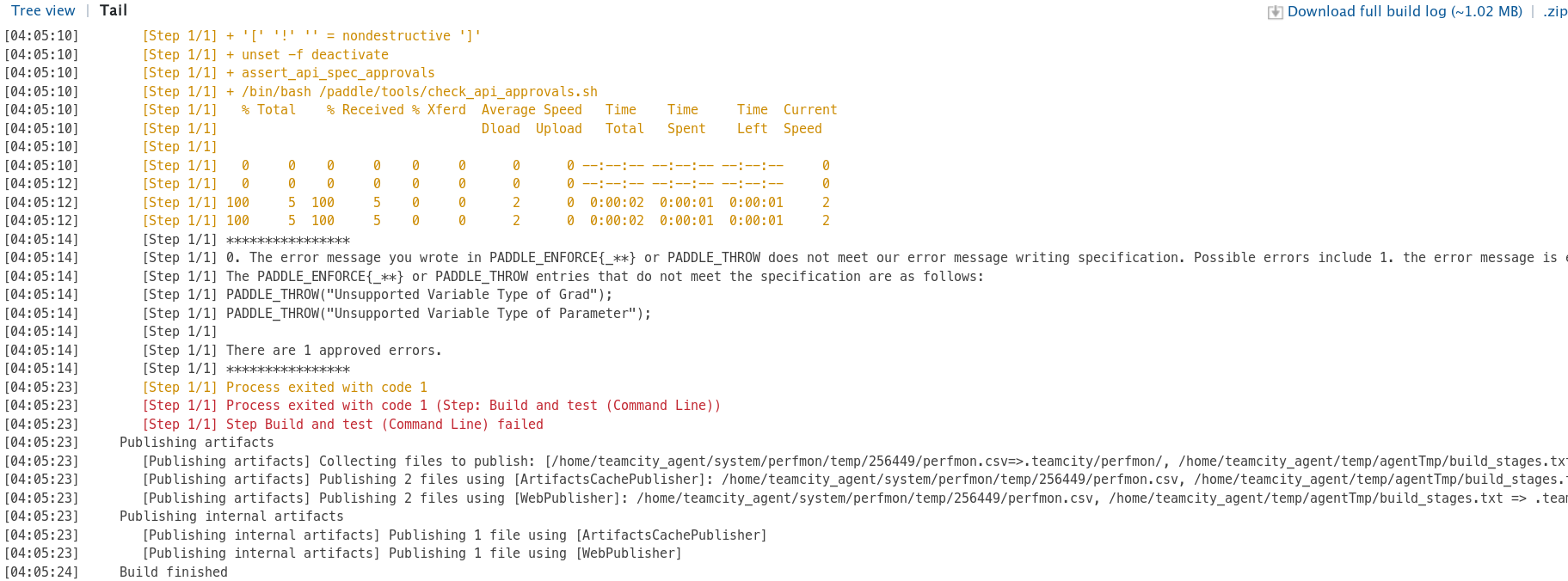1568x581 pixels.
Task: Click 'There are 1 approved errors.' line
Action: point(292,351)
